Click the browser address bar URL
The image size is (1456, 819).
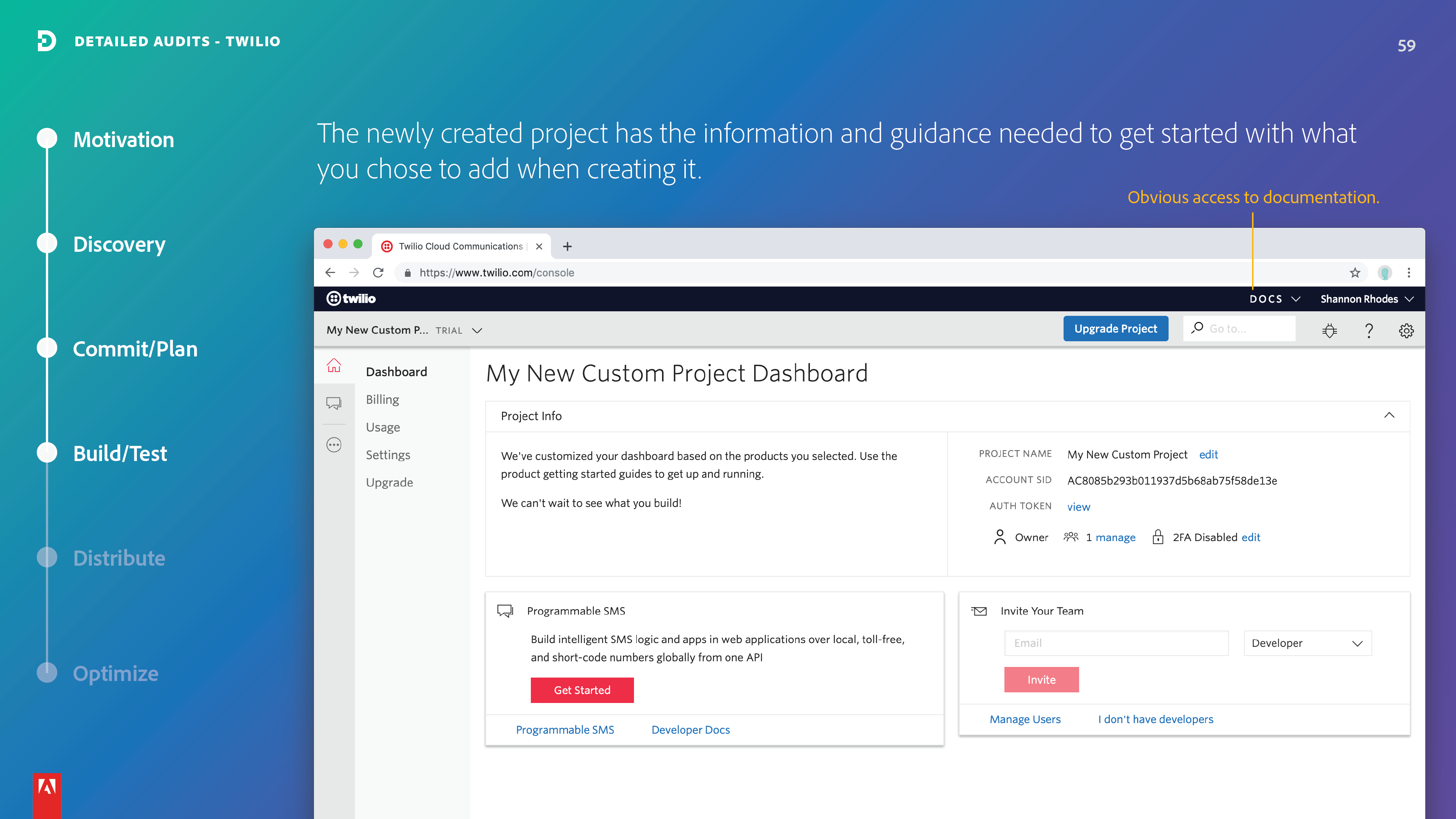[496, 273]
